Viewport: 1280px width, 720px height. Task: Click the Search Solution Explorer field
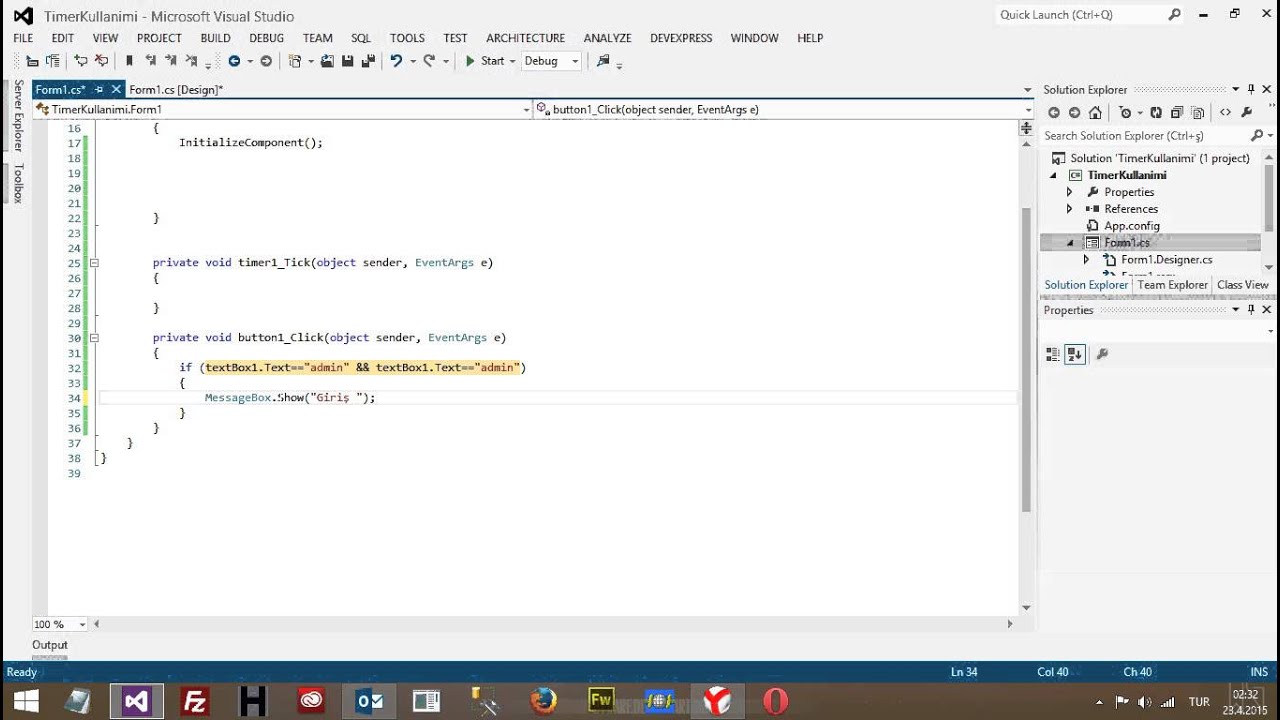coord(1143,135)
